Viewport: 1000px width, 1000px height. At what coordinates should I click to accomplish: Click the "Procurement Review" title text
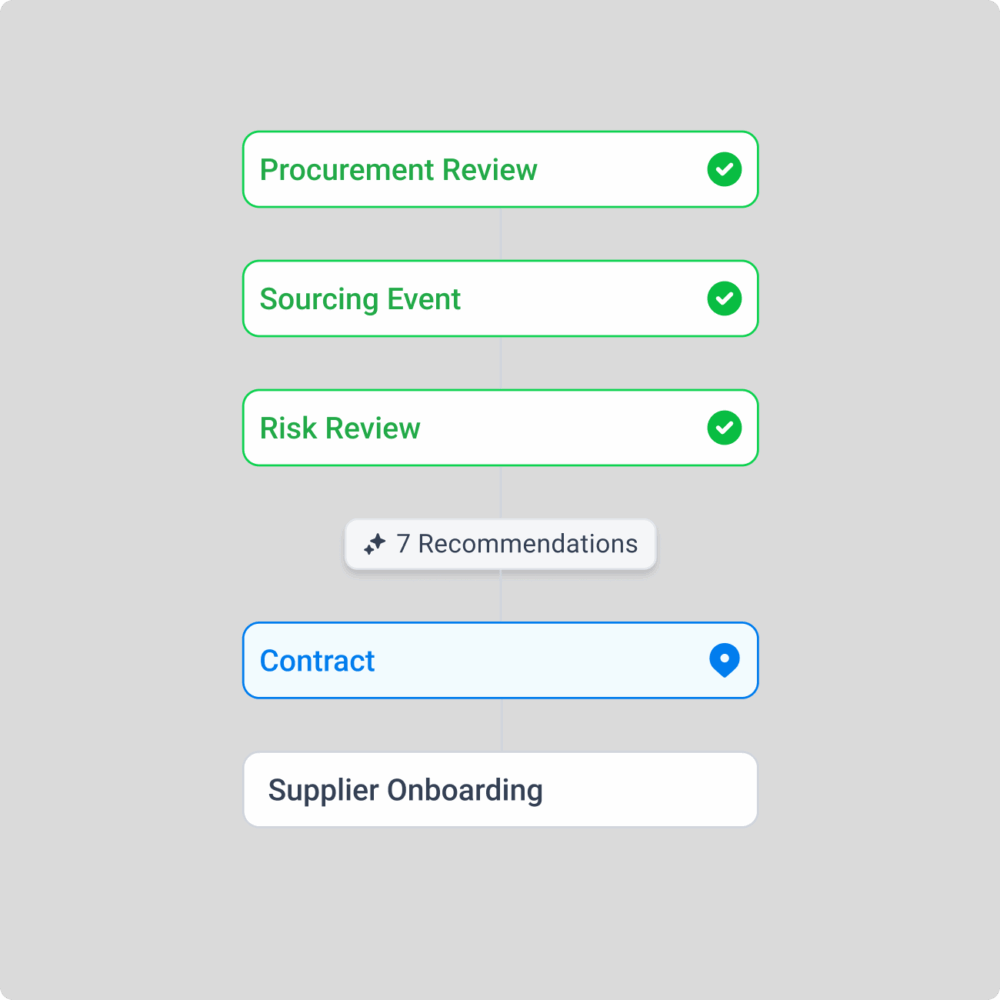tap(398, 170)
